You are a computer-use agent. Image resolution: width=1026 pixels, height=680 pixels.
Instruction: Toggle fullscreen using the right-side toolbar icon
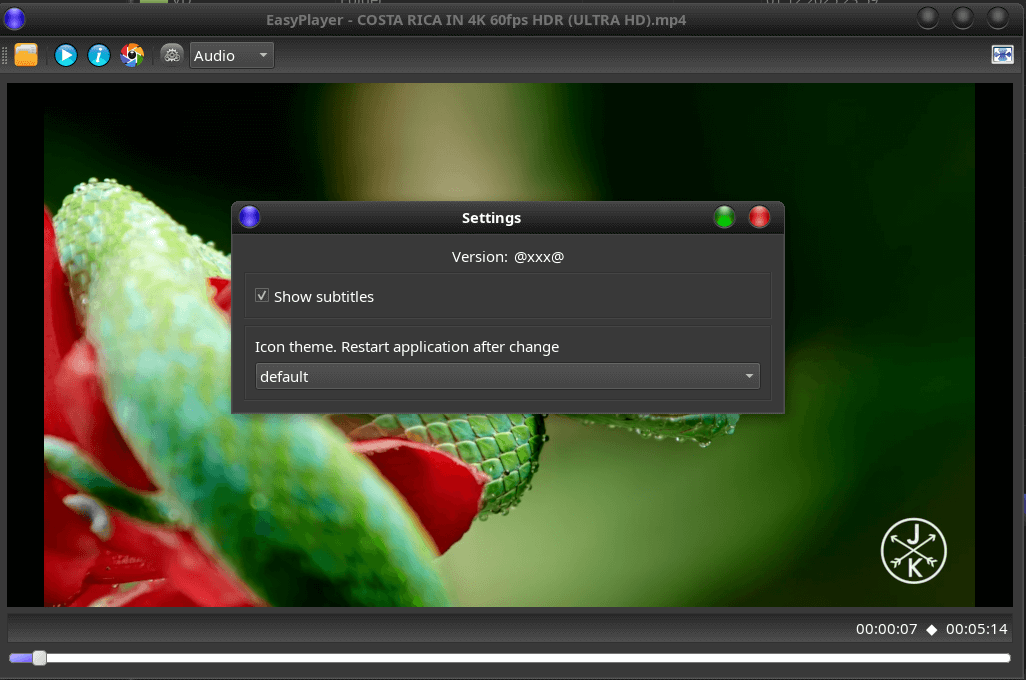tap(1002, 55)
